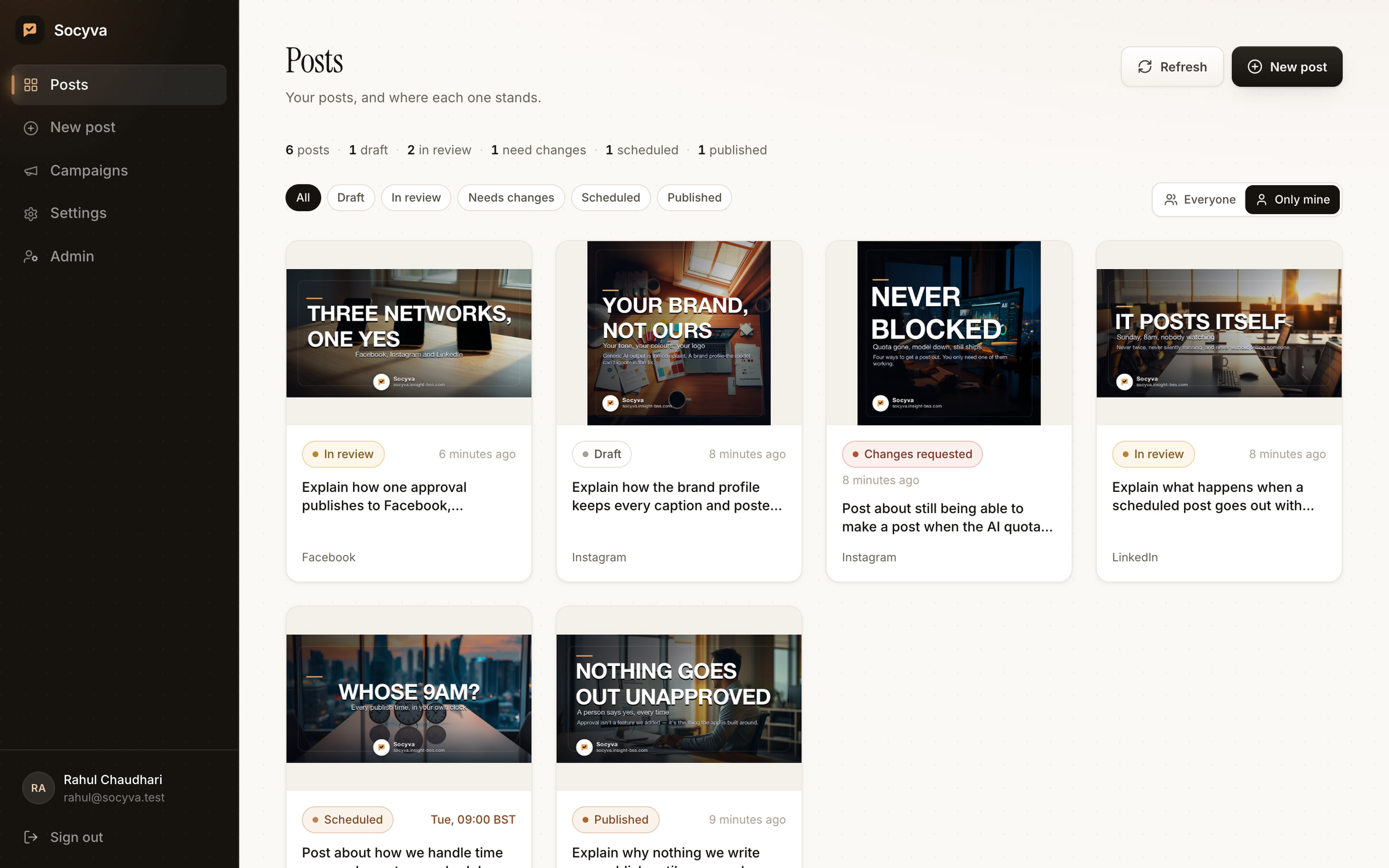Open the Admin section label
1389x868 pixels.
point(72,256)
